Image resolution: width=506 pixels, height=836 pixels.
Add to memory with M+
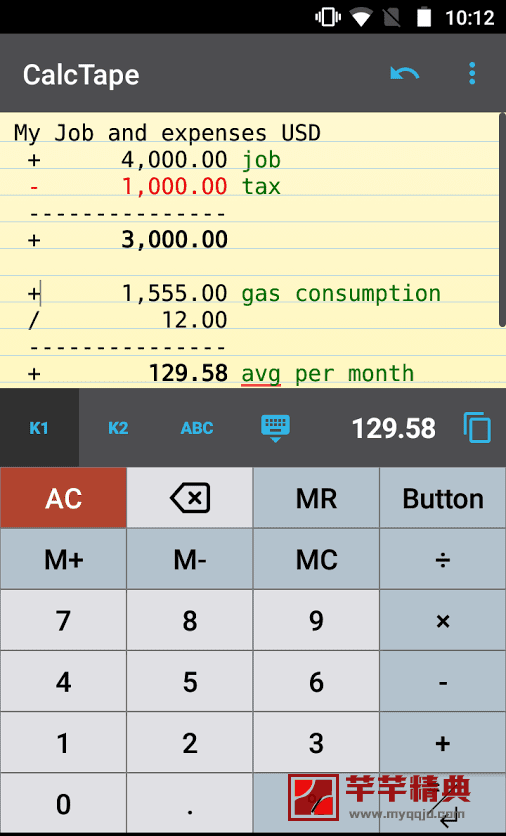pos(63,559)
